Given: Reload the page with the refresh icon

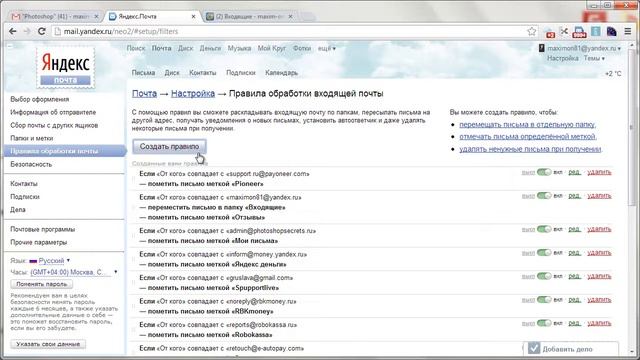Looking at the screenshot, I should pyautogui.click(x=42, y=31).
